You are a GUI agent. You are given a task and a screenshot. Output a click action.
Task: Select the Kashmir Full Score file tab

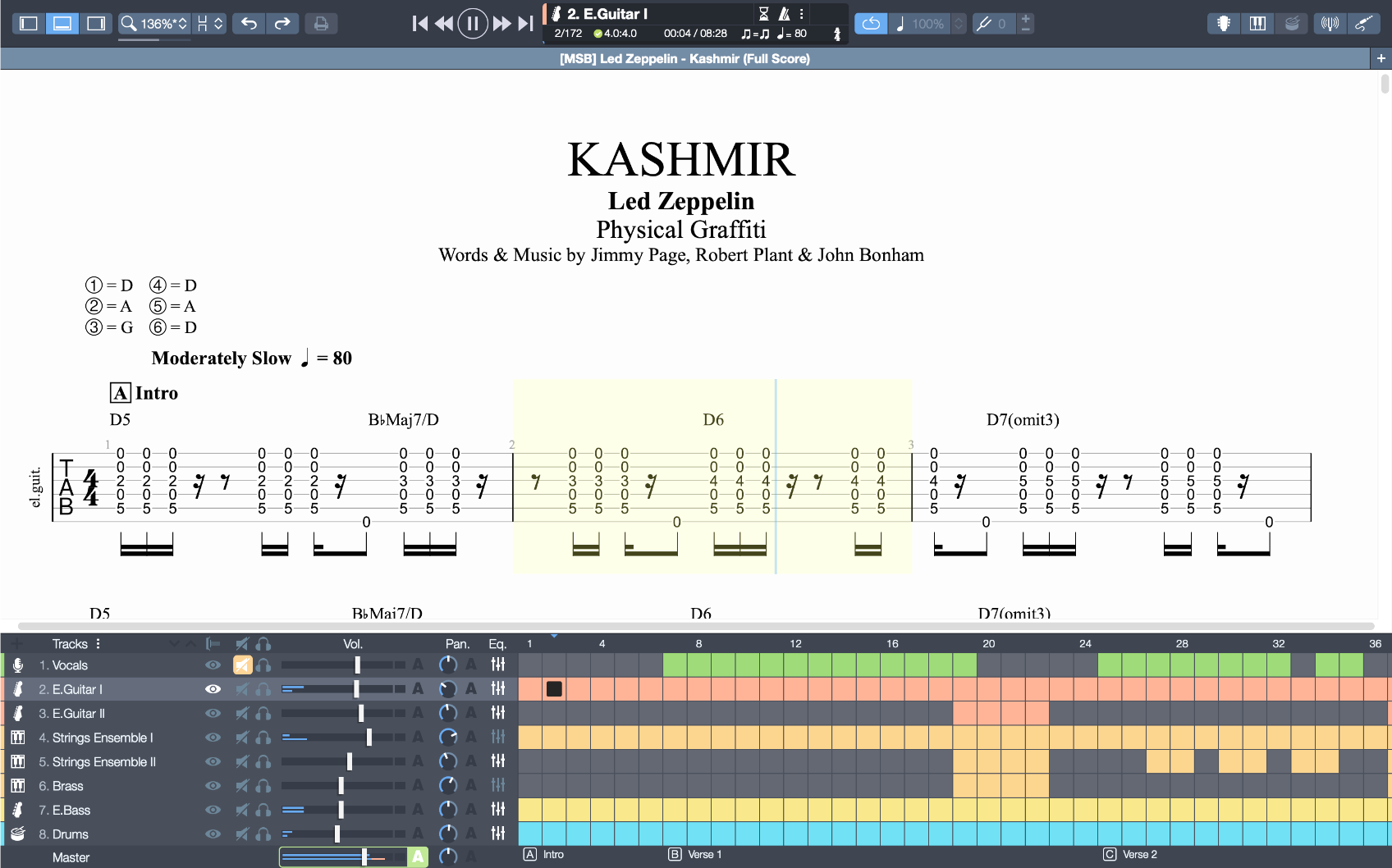coord(685,58)
